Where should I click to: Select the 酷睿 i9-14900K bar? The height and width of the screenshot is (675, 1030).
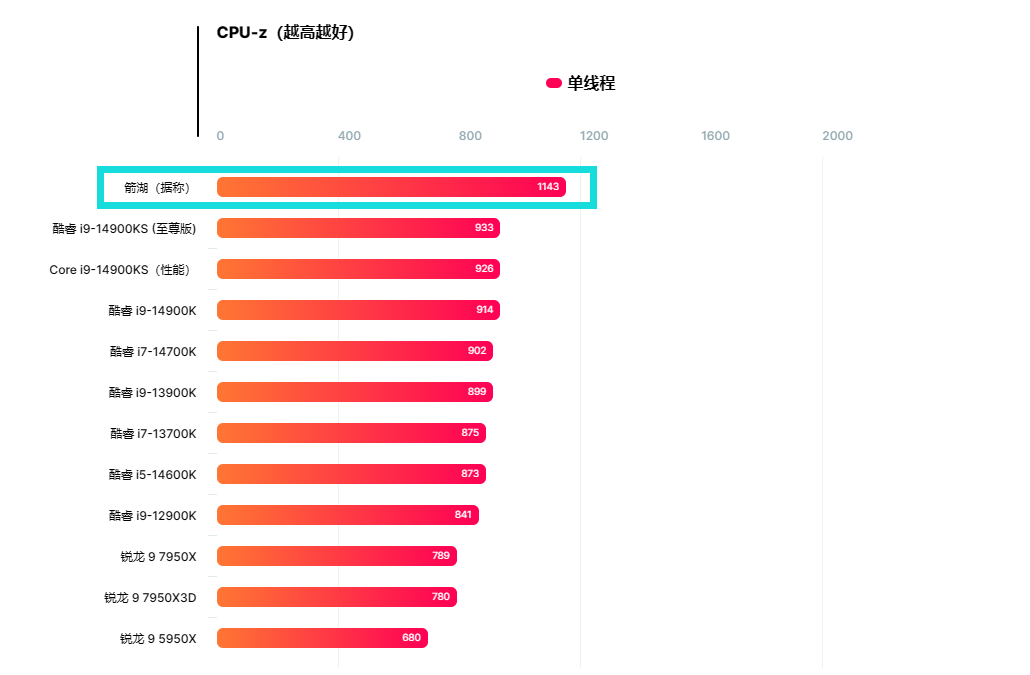pyautogui.click(x=357, y=310)
